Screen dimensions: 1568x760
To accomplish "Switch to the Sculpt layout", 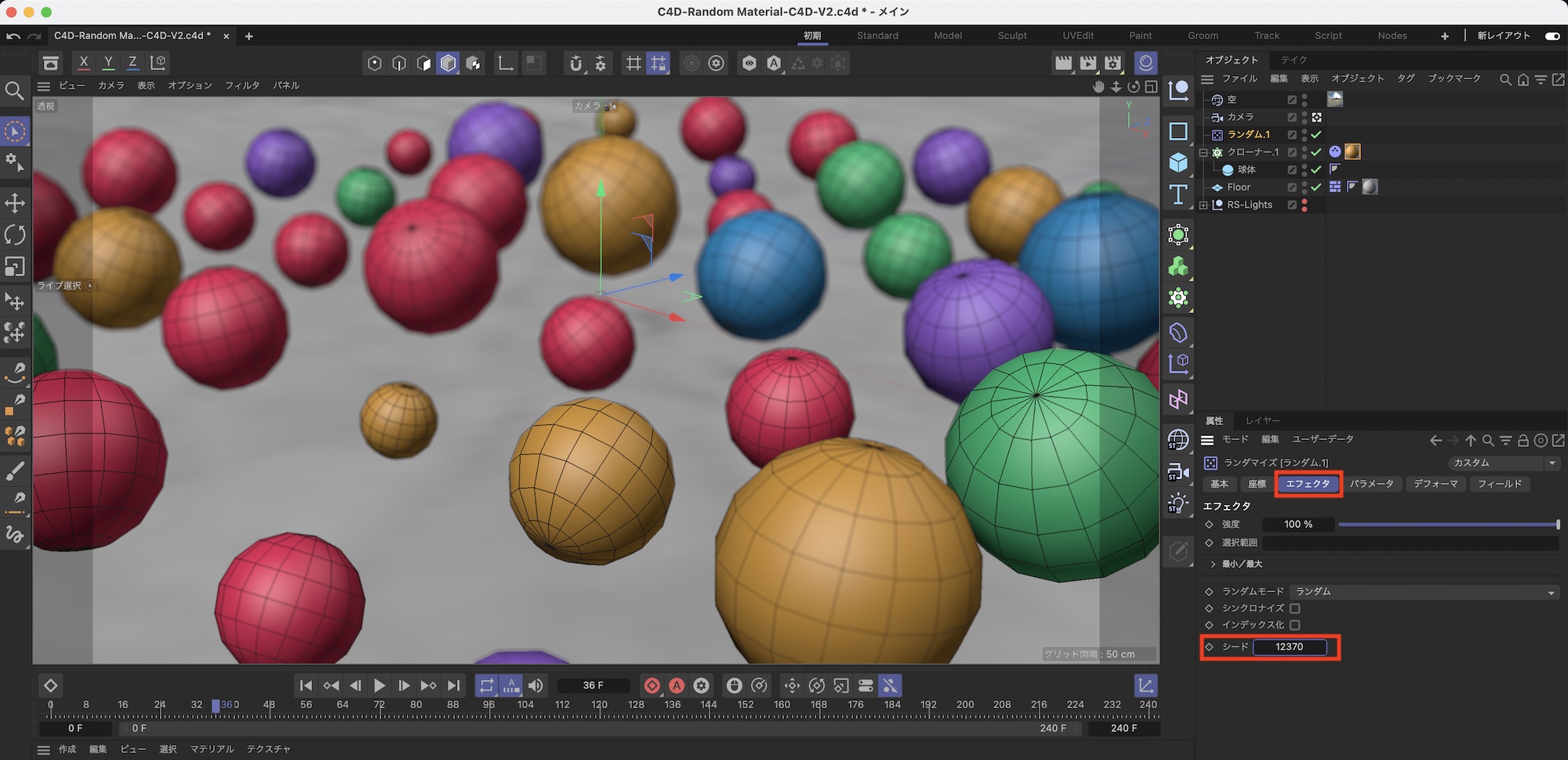I will pyautogui.click(x=1011, y=36).
